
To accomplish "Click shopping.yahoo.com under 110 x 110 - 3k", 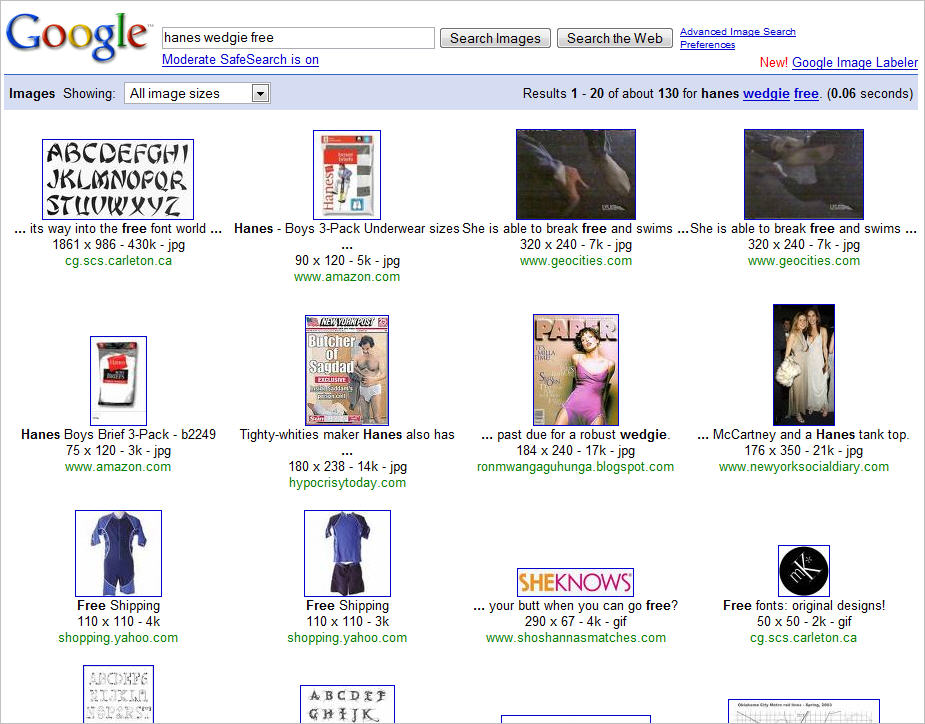I will (347, 638).
